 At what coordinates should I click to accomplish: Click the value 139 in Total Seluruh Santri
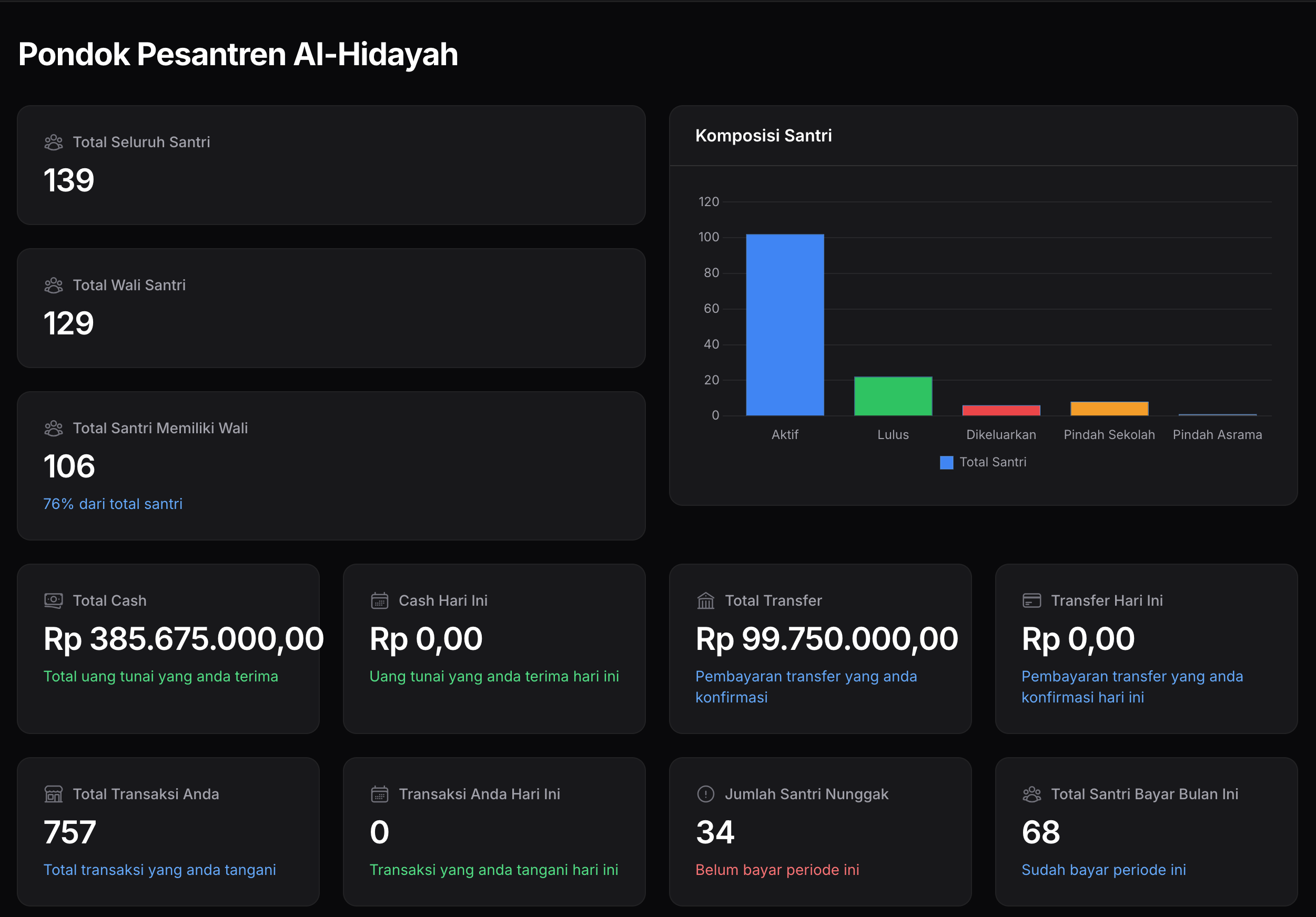(x=69, y=180)
